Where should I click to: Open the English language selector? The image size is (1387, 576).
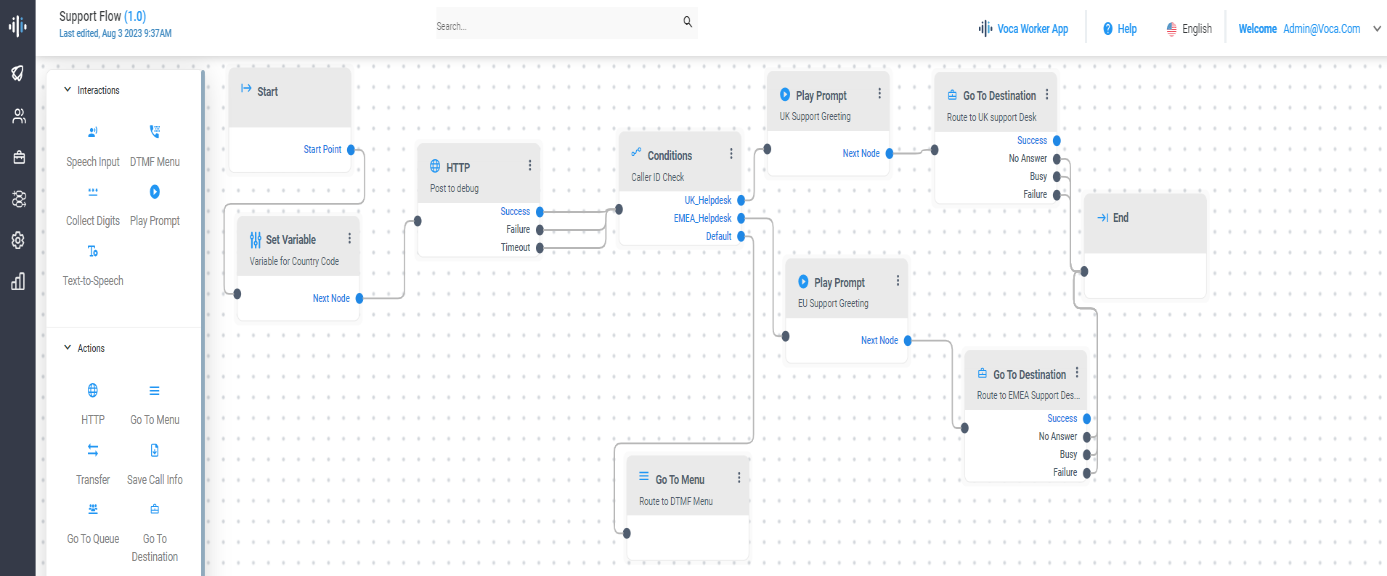1189,28
